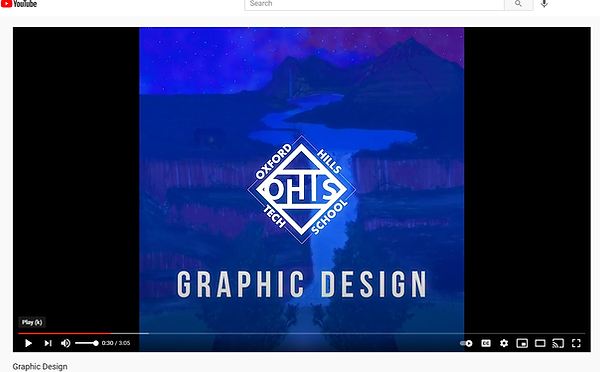The width and height of the screenshot is (600, 372).
Task: Enable theater mode view
Action: click(x=540, y=343)
